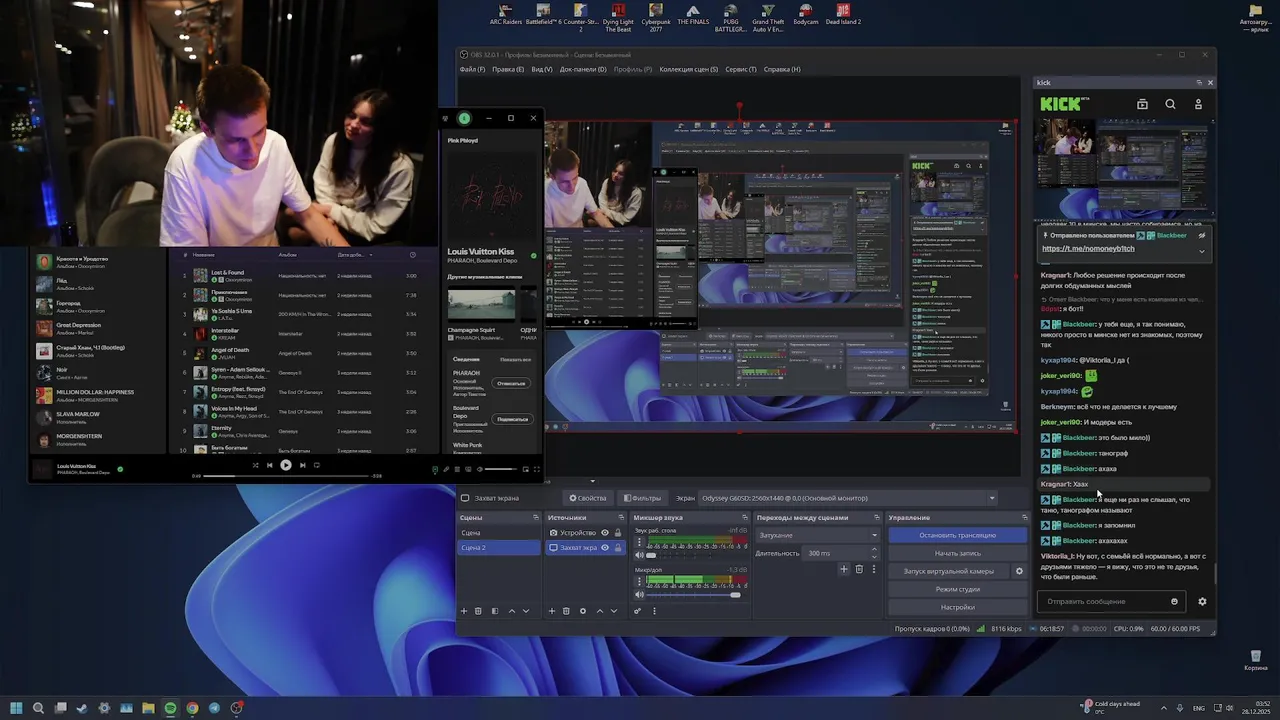
Task: Remove selected source with Sources trash icon
Action: [x=566, y=611]
